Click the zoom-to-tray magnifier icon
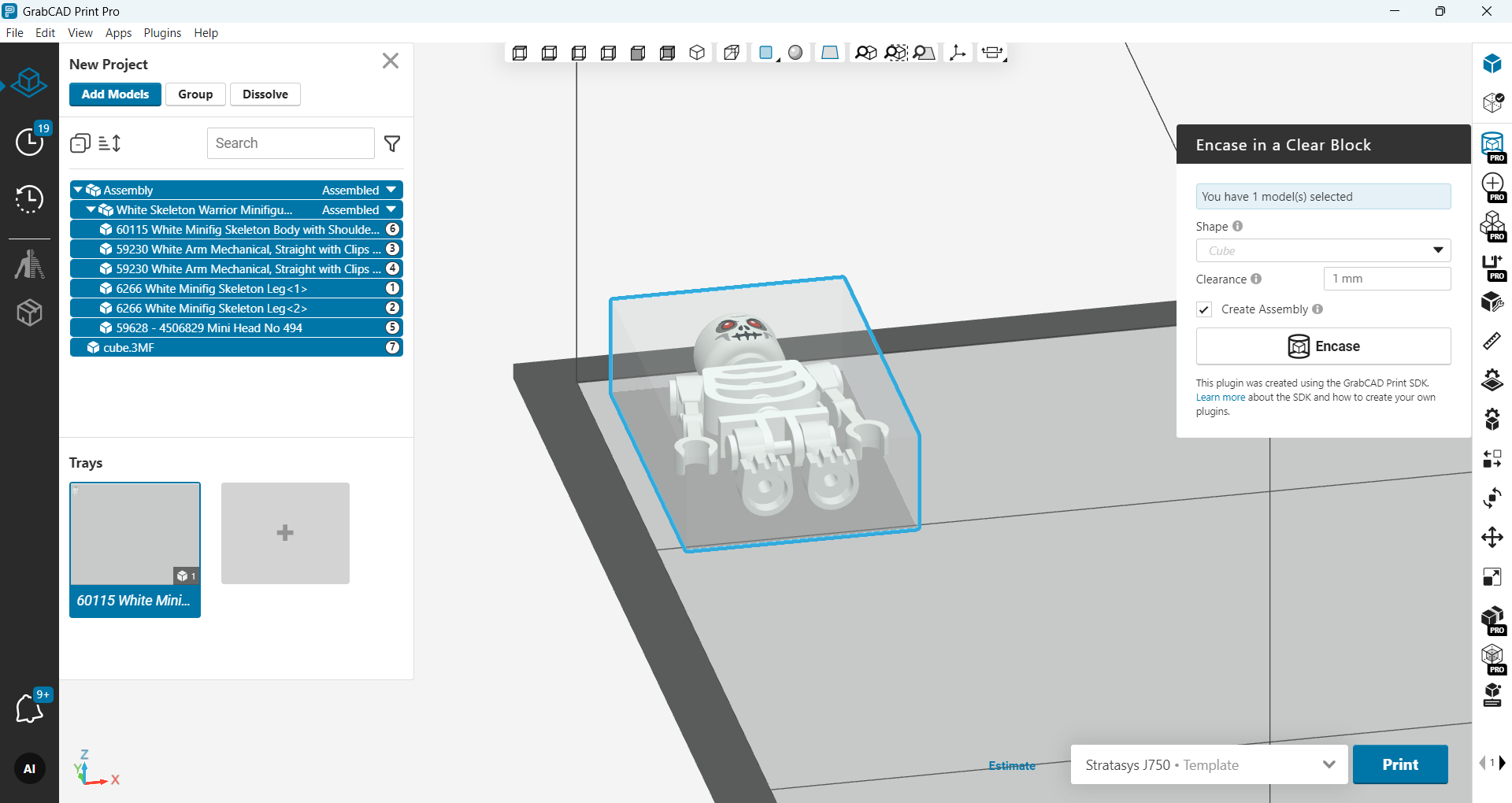This screenshot has height=803, width=1512. [924, 53]
